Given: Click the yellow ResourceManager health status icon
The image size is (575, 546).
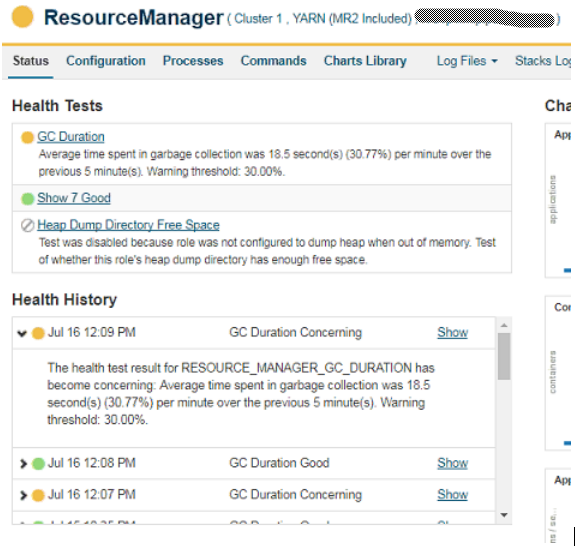Looking at the screenshot, I should 23,17.
